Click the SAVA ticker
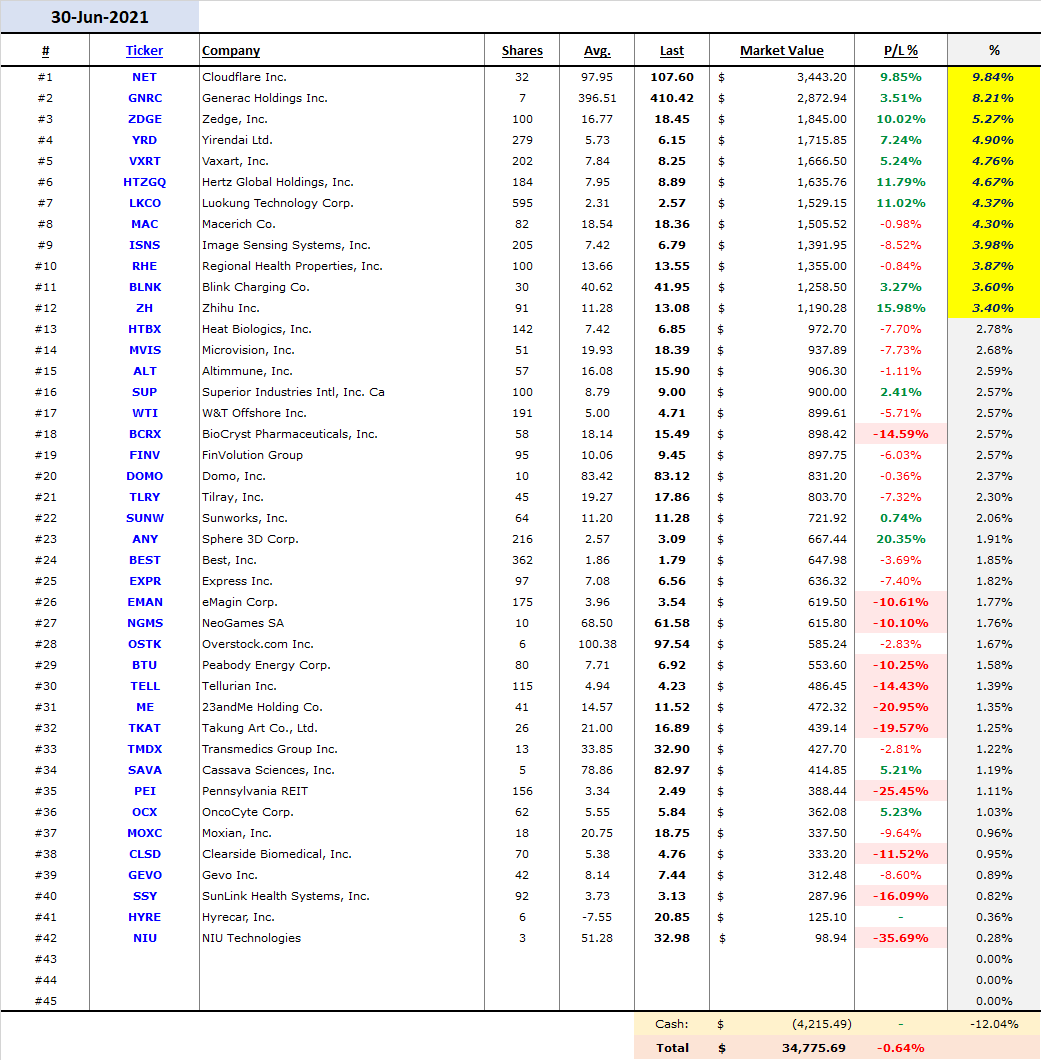Image resolution: width=1041 pixels, height=1060 pixels. click(x=145, y=770)
